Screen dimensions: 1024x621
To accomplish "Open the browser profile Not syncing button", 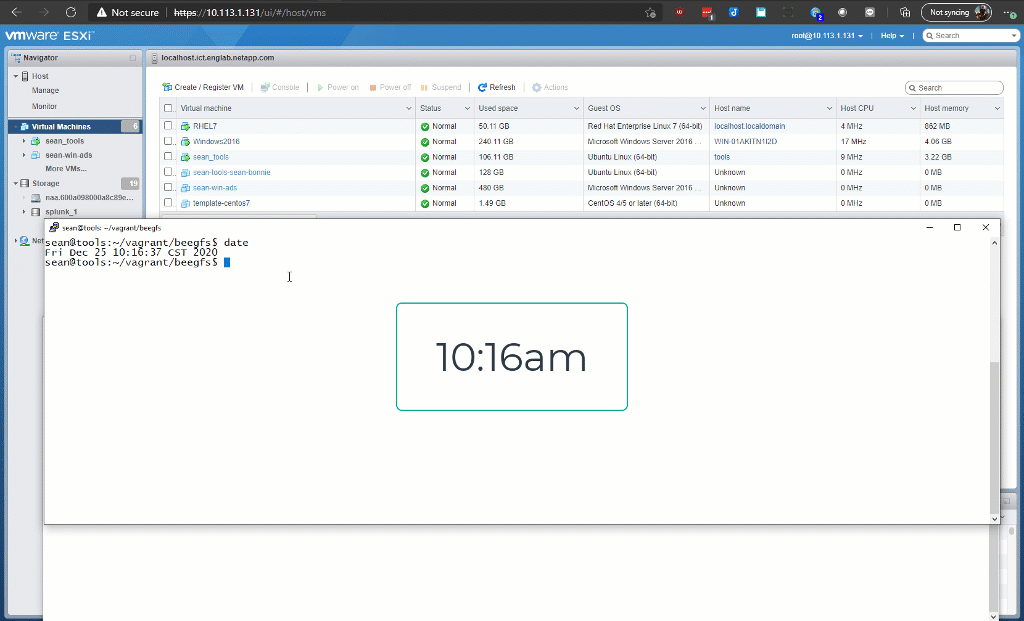I will (956, 12).
